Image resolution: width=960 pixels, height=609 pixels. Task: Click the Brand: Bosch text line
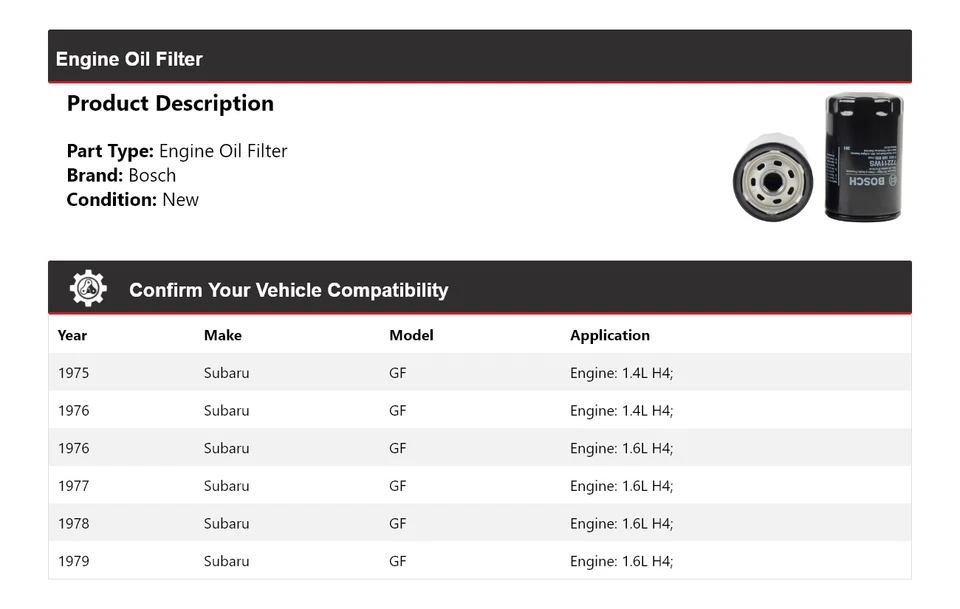(121, 175)
